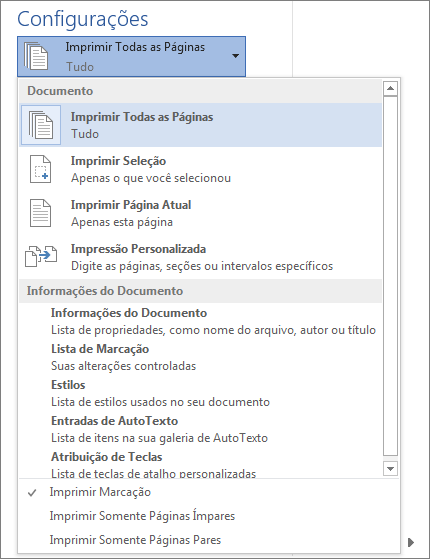Enable Imprimir Somente Páginas Pares
Screen dimensions: 430x559
pos(209,540)
